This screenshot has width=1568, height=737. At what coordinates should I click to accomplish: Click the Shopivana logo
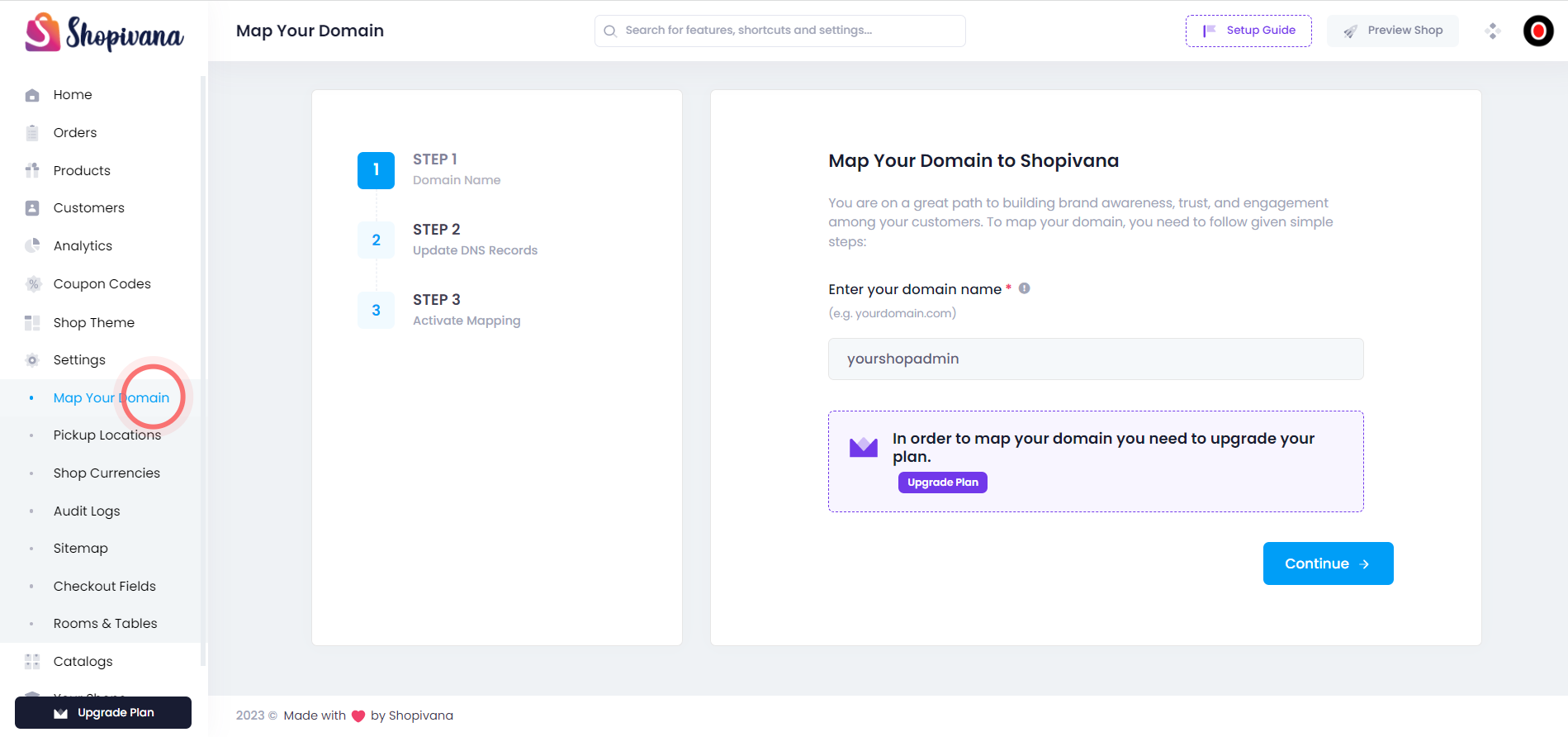pyautogui.click(x=104, y=33)
